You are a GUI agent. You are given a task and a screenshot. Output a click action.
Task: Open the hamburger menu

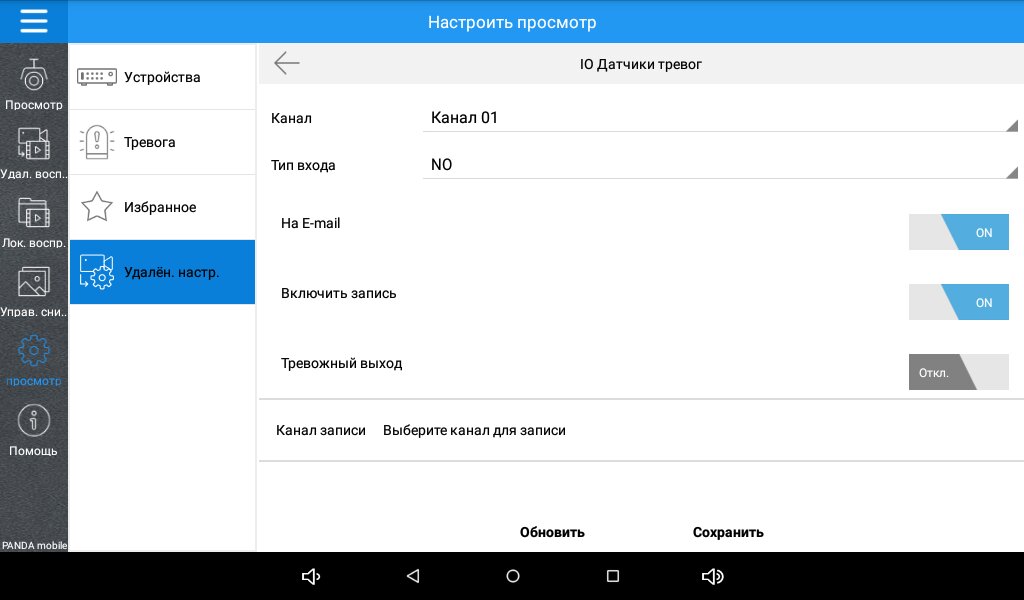coord(34,21)
